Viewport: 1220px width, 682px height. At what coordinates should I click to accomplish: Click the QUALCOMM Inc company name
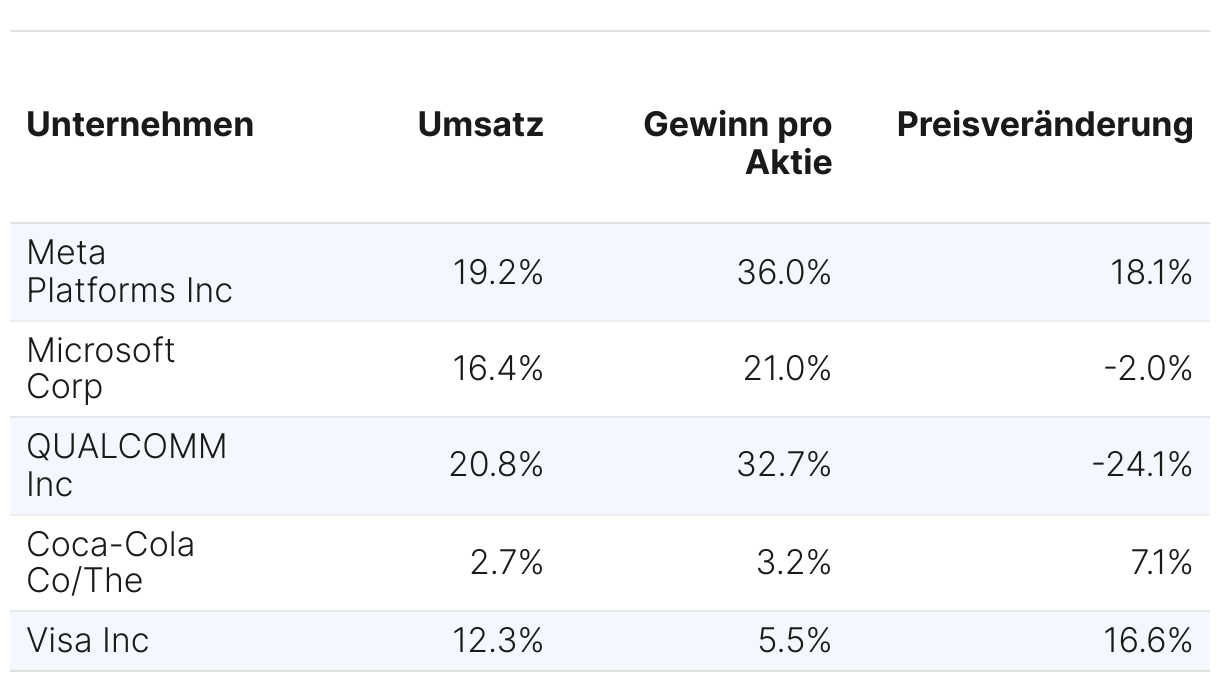coord(127,465)
